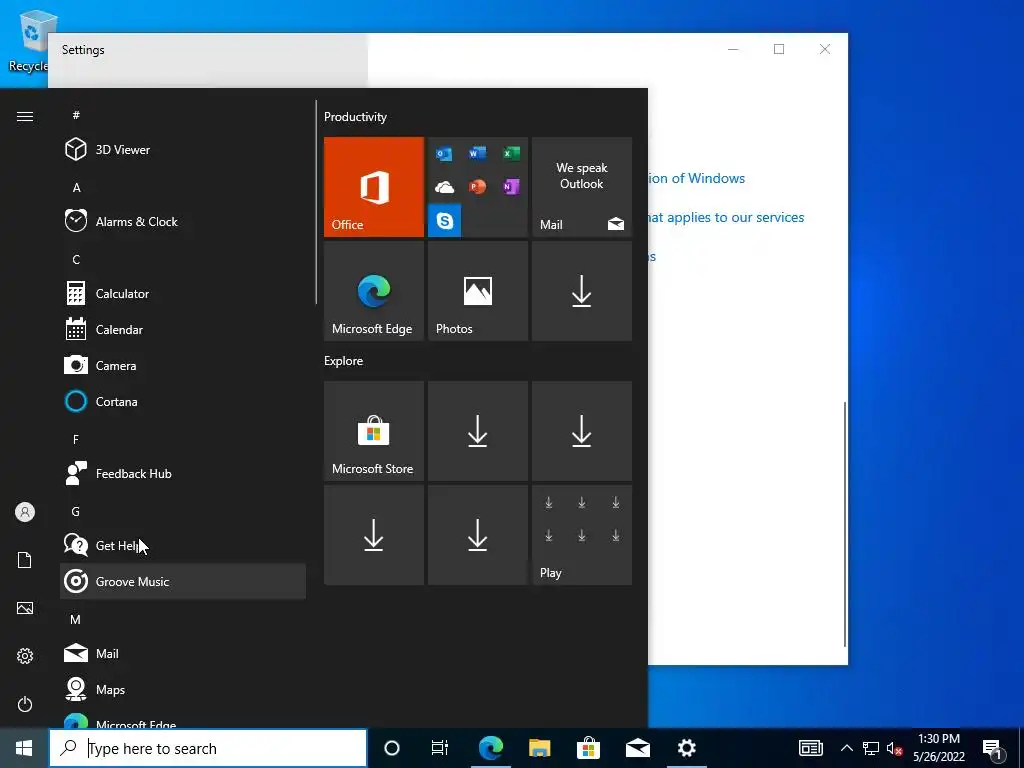Viewport: 1024px width, 768px height.
Task: Click the muted volume tray icon
Action: coord(894,748)
